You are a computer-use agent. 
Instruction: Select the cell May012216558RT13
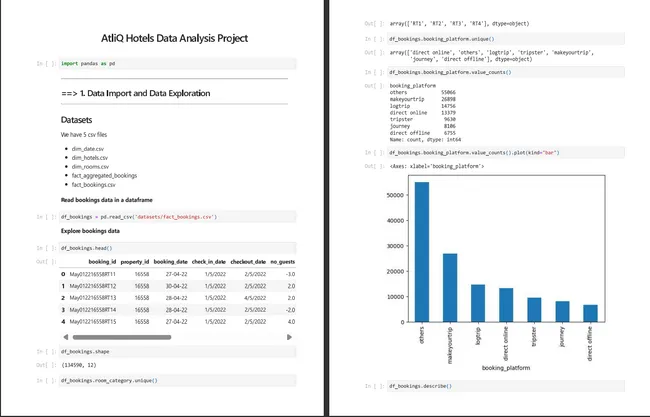(x=93, y=298)
